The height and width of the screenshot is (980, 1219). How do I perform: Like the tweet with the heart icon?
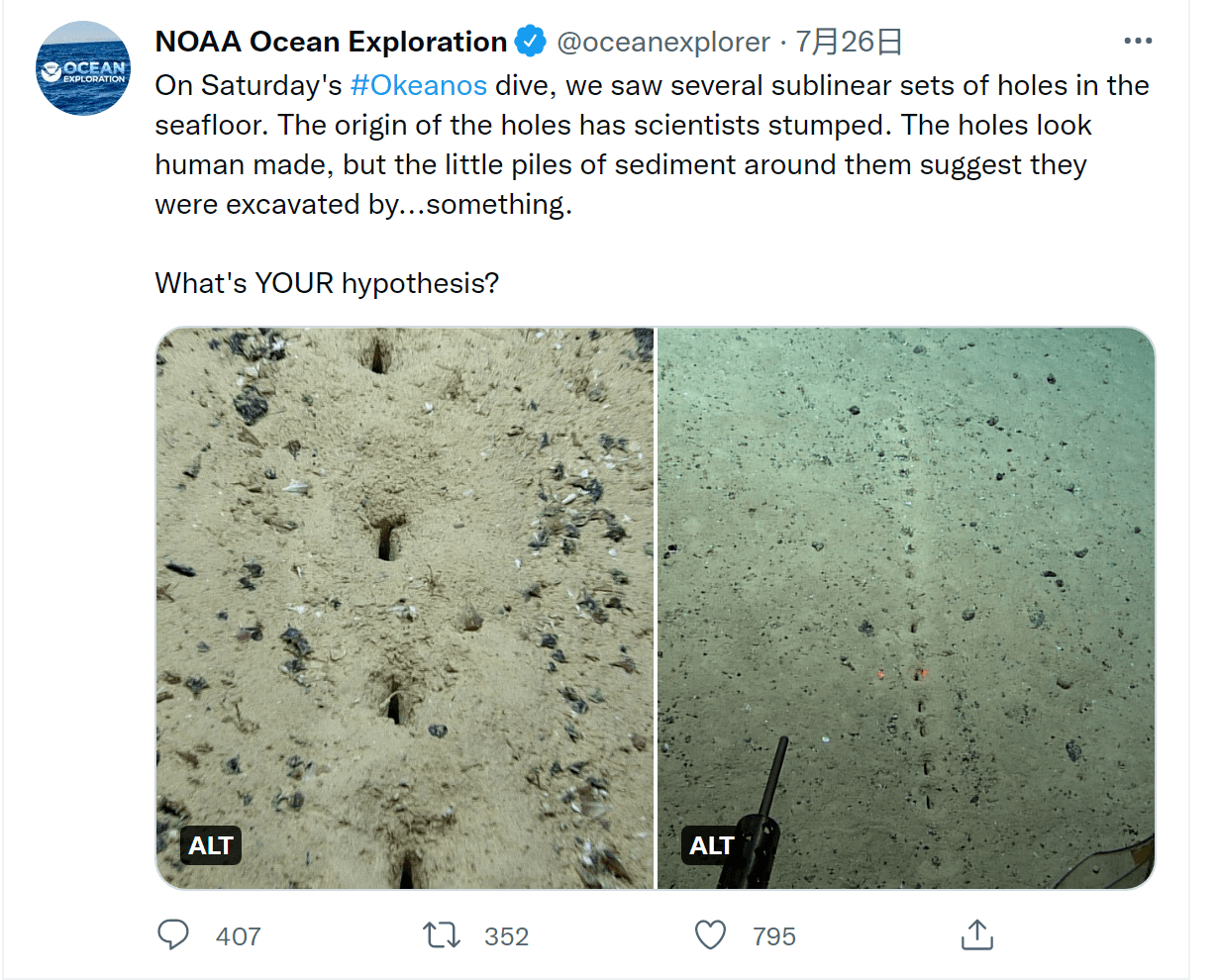710,935
